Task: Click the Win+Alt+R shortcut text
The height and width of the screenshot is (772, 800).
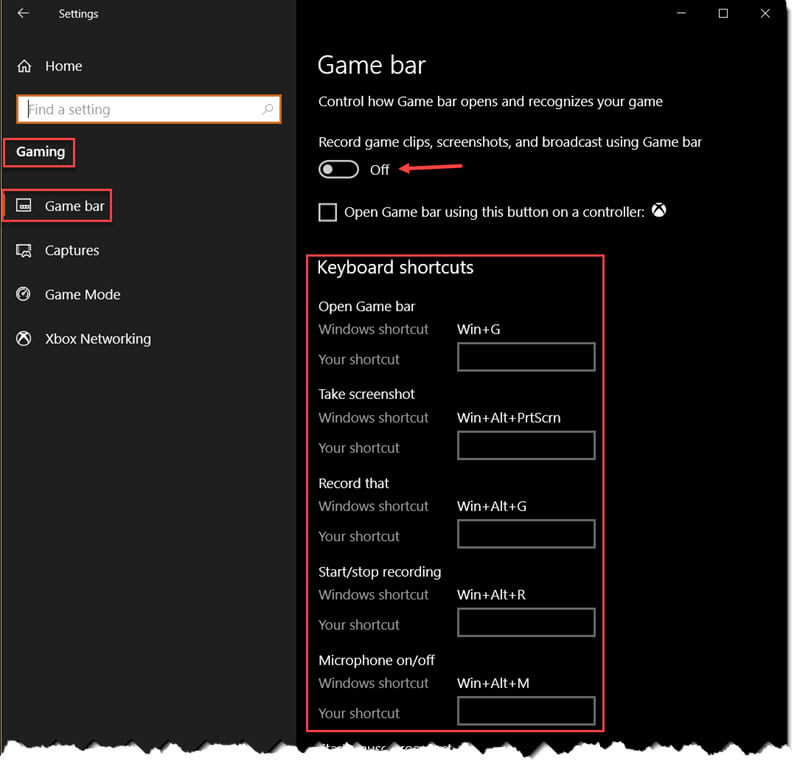Action: (491, 595)
